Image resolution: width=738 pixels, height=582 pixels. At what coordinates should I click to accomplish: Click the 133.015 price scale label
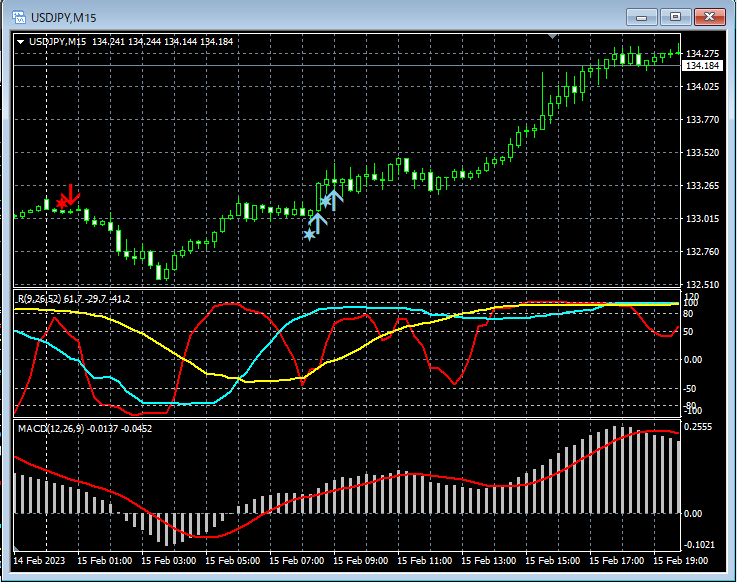[702, 218]
